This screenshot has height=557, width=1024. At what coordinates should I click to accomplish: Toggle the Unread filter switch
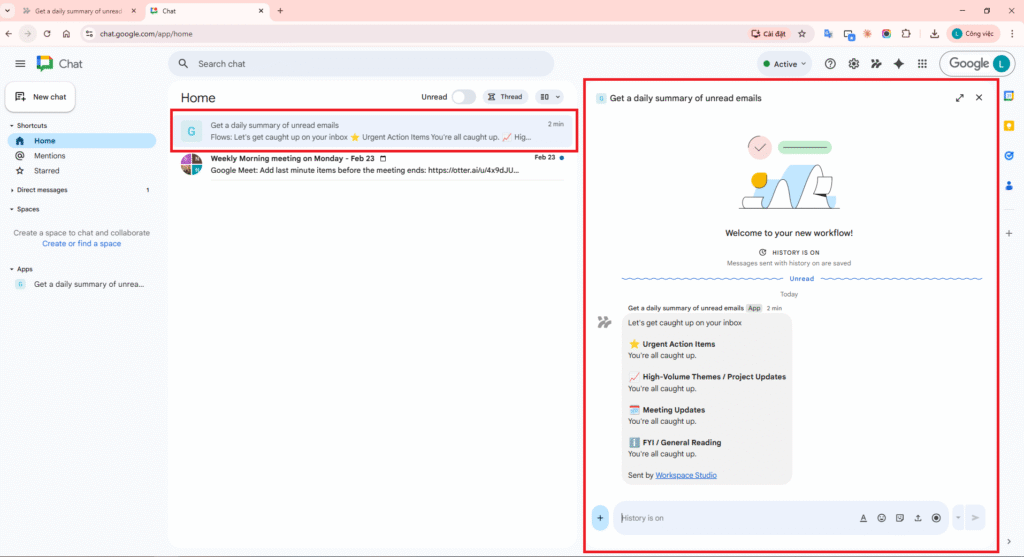(463, 97)
